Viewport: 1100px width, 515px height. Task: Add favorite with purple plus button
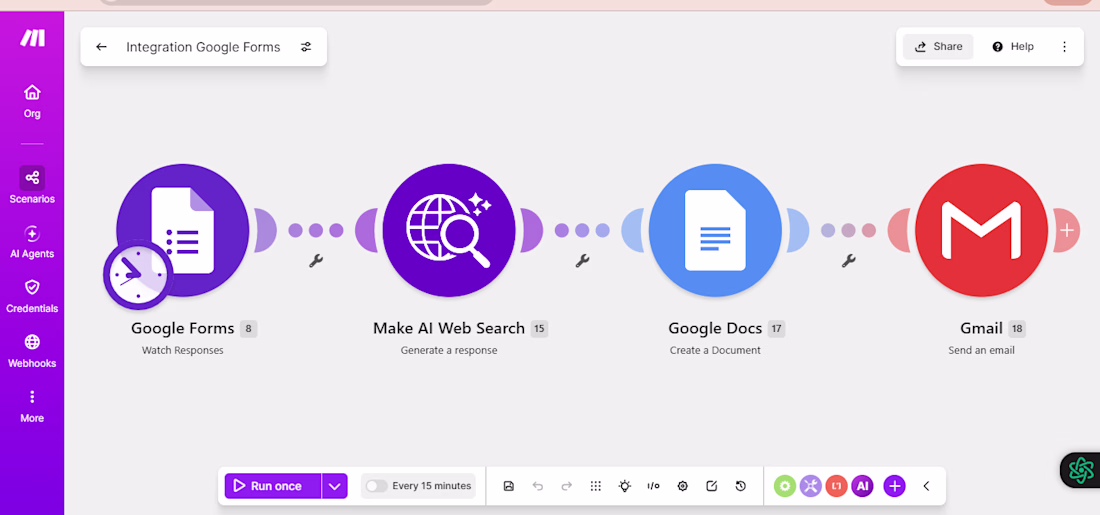(894, 486)
